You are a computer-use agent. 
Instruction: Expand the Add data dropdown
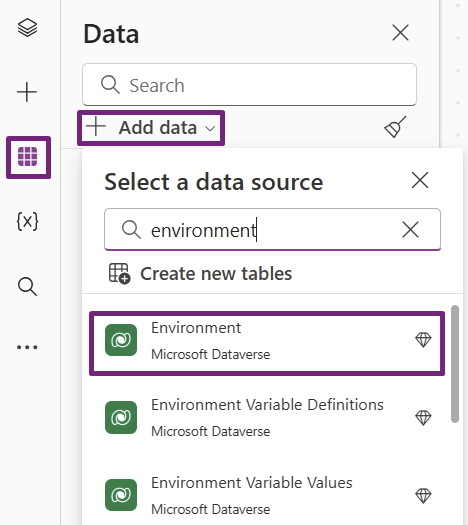pyautogui.click(x=151, y=128)
